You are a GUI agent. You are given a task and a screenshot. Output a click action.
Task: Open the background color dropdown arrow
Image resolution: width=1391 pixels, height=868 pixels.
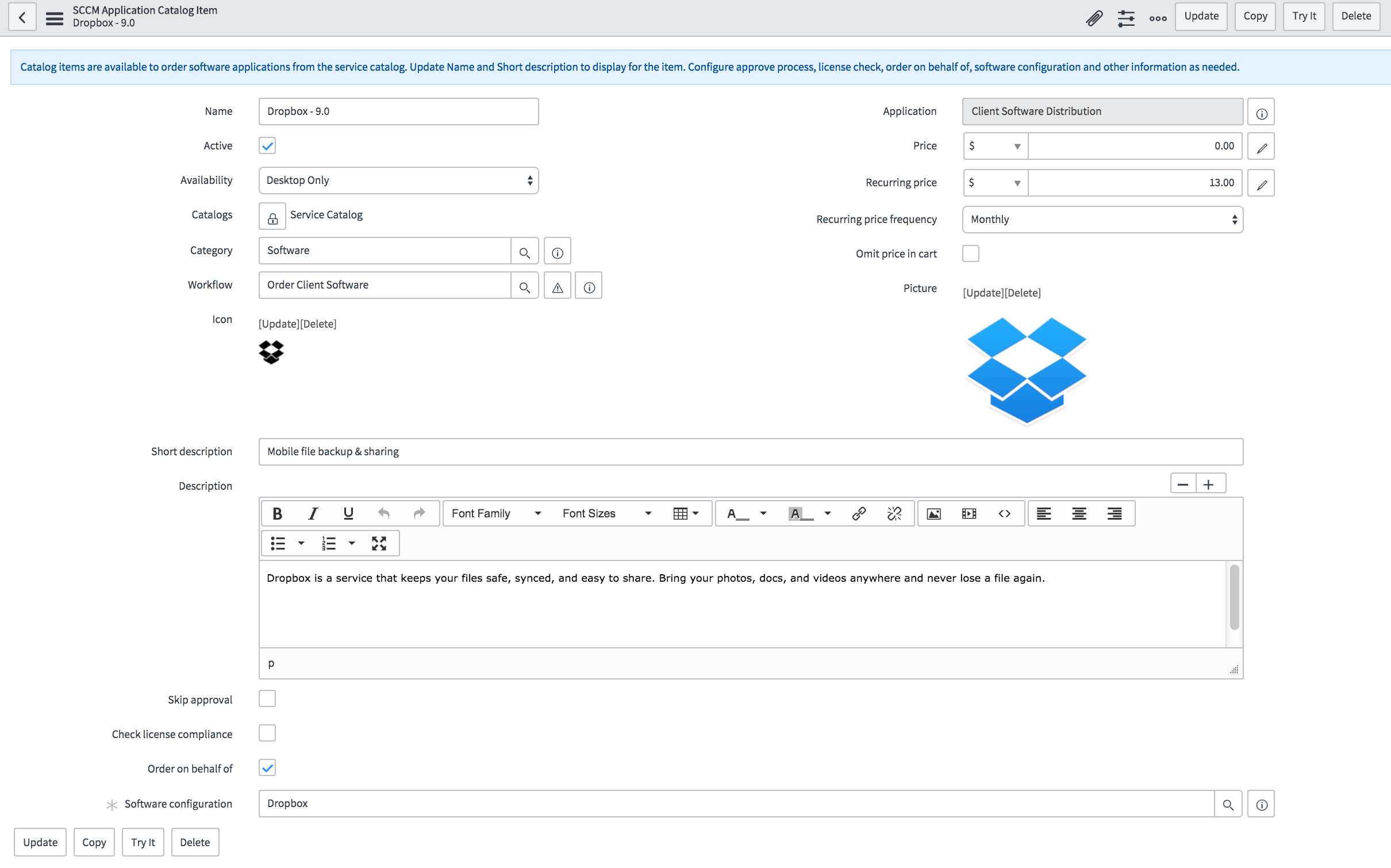click(828, 513)
